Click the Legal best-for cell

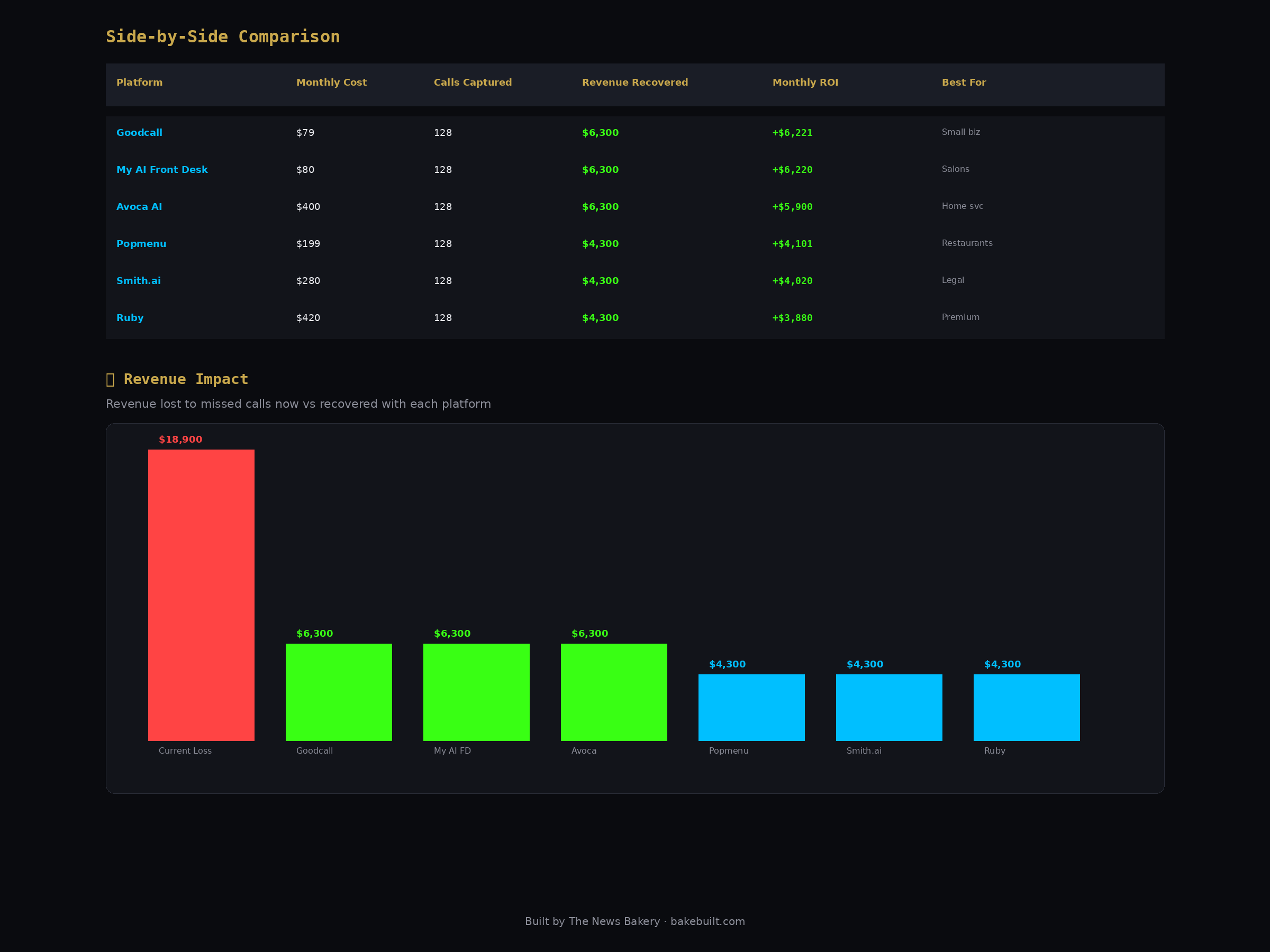pos(952,280)
